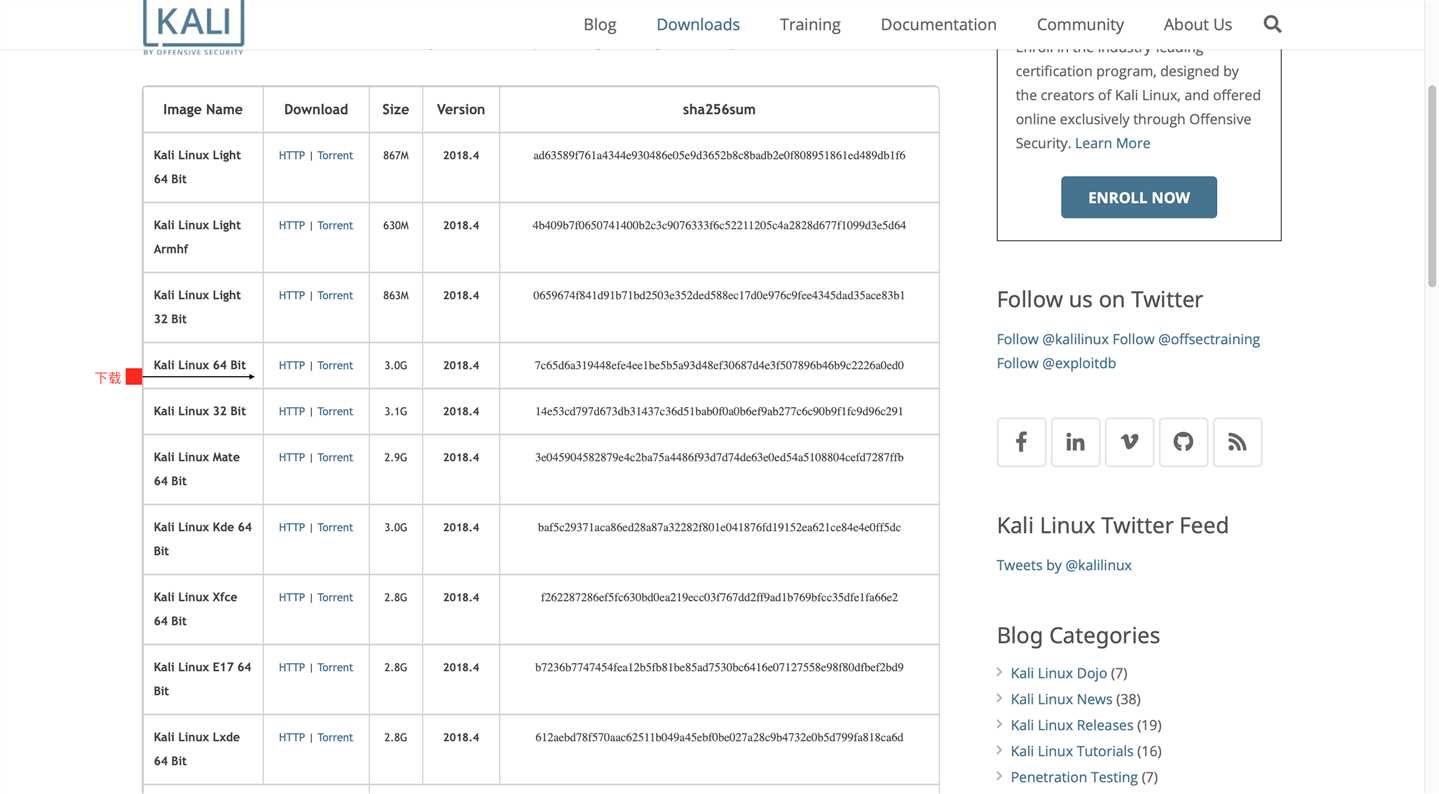1439x794 pixels.
Task: Download Kali Linux Lxde 64 Bit via Torrent
Action: [x=335, y=737]
